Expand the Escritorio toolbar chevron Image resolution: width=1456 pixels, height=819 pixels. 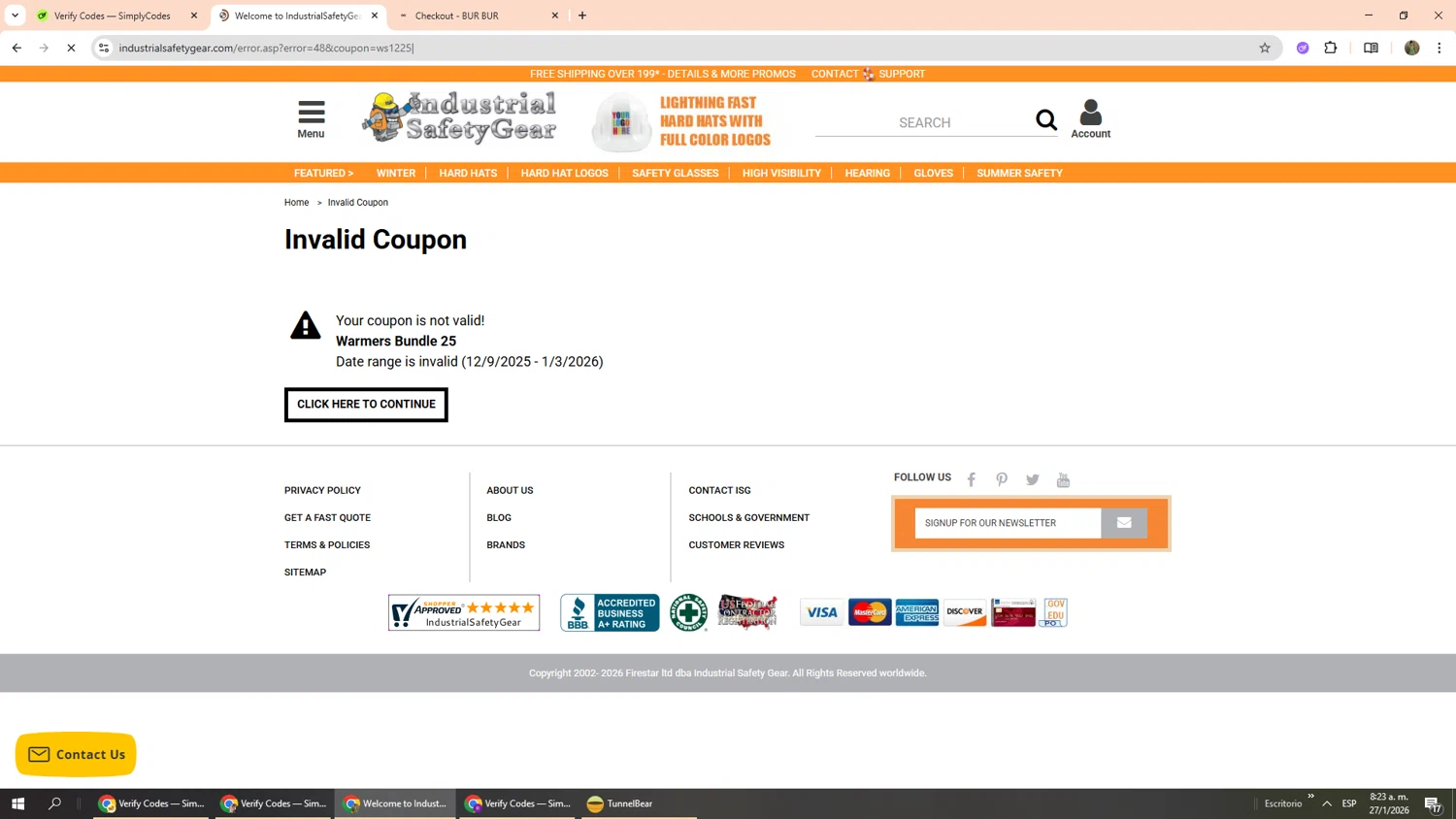(1310, 797)
